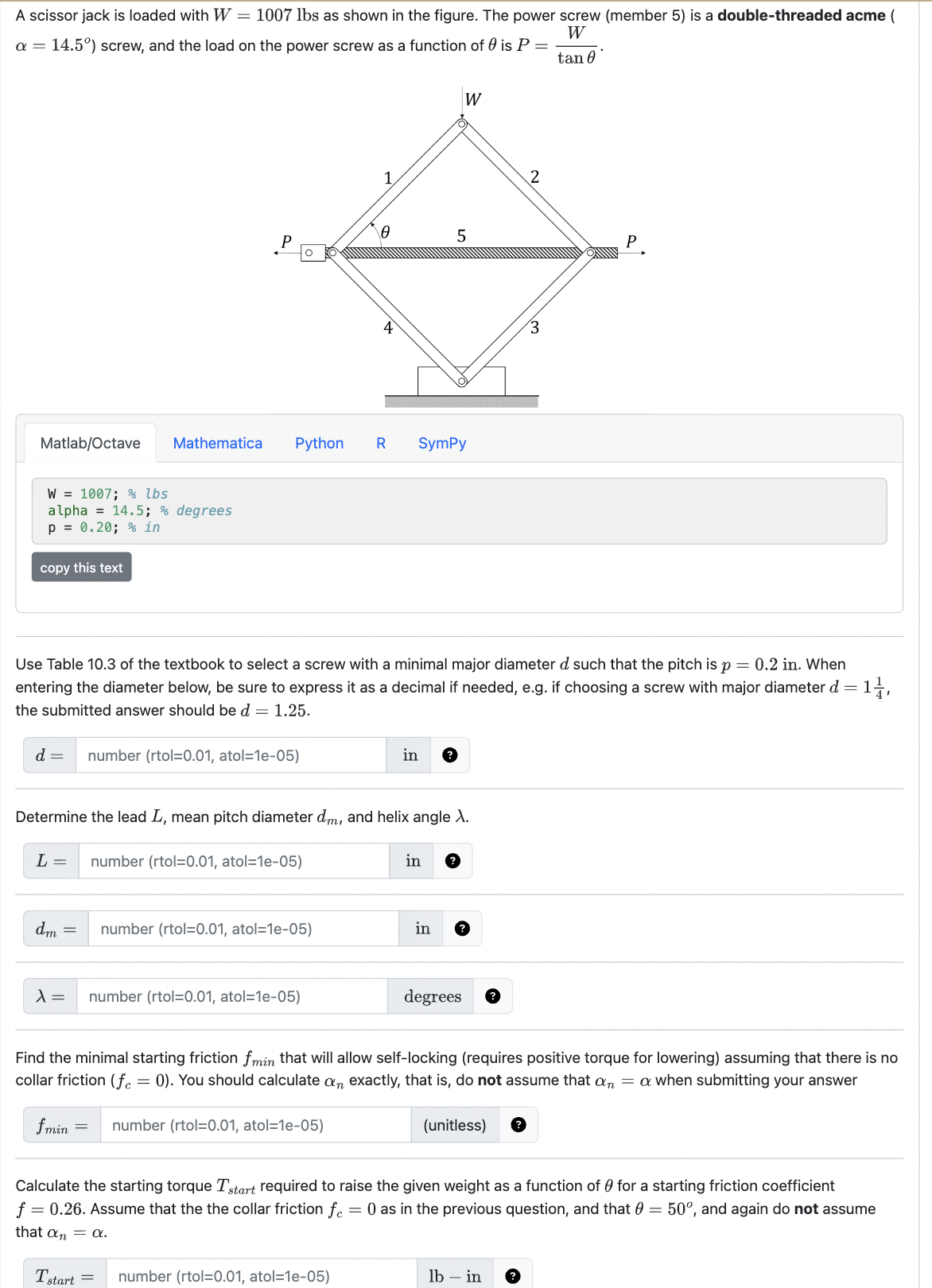
Task: Click the fmin answer input box
Action: 254,1125
